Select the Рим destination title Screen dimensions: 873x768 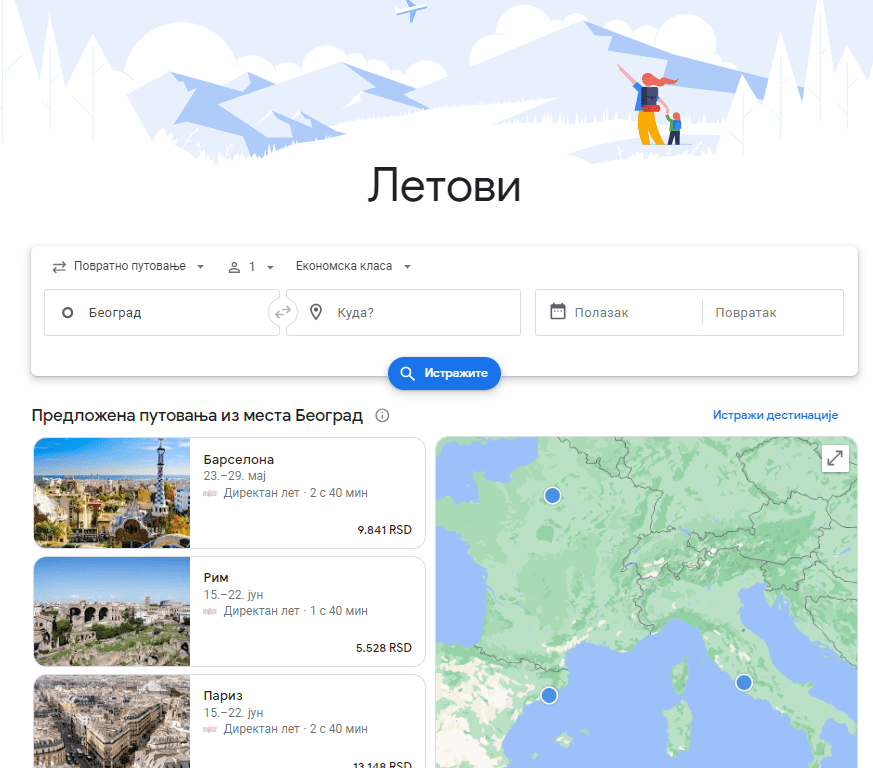(x=216, y=578)
